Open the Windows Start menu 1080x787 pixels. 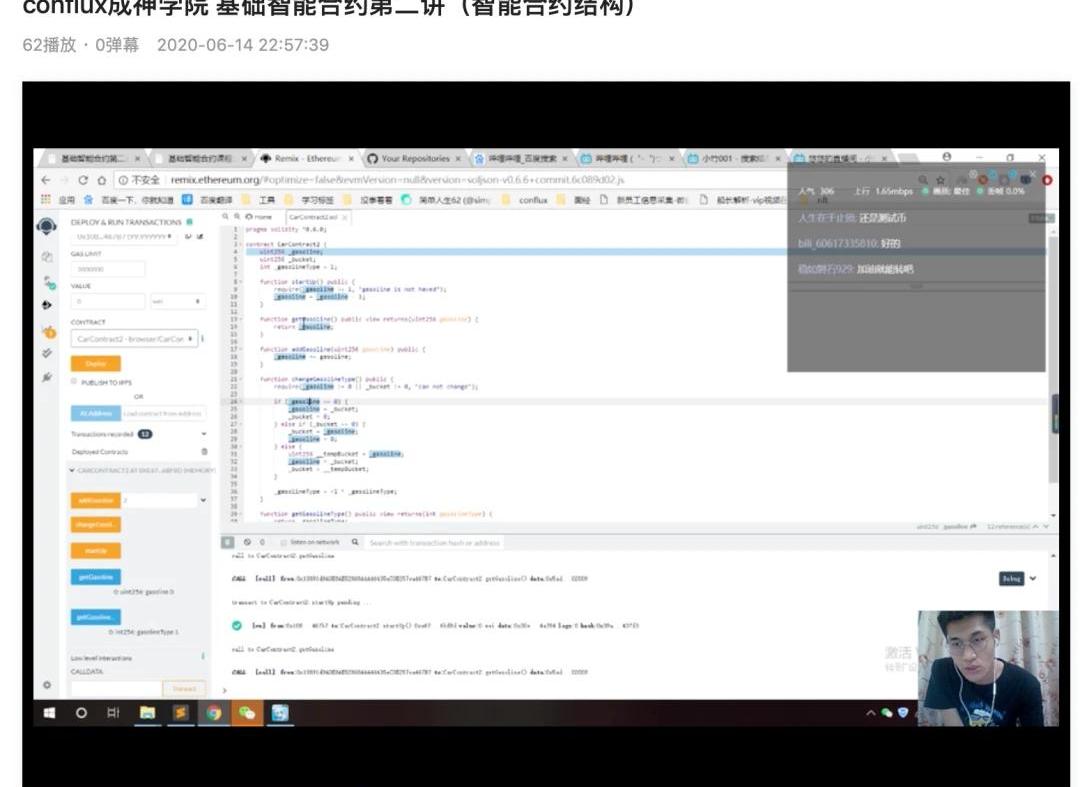pyautogui.click(x=48, y=713)
